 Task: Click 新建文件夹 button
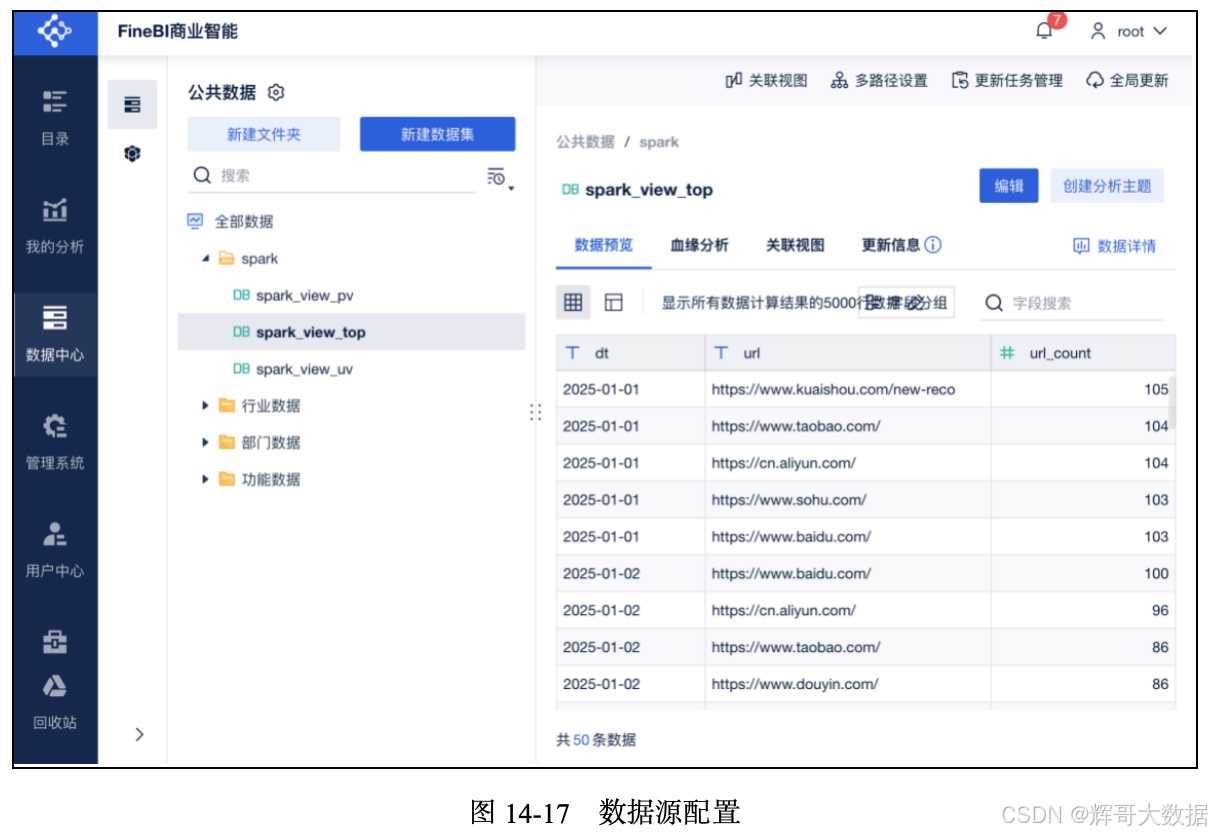click(264, 134)
